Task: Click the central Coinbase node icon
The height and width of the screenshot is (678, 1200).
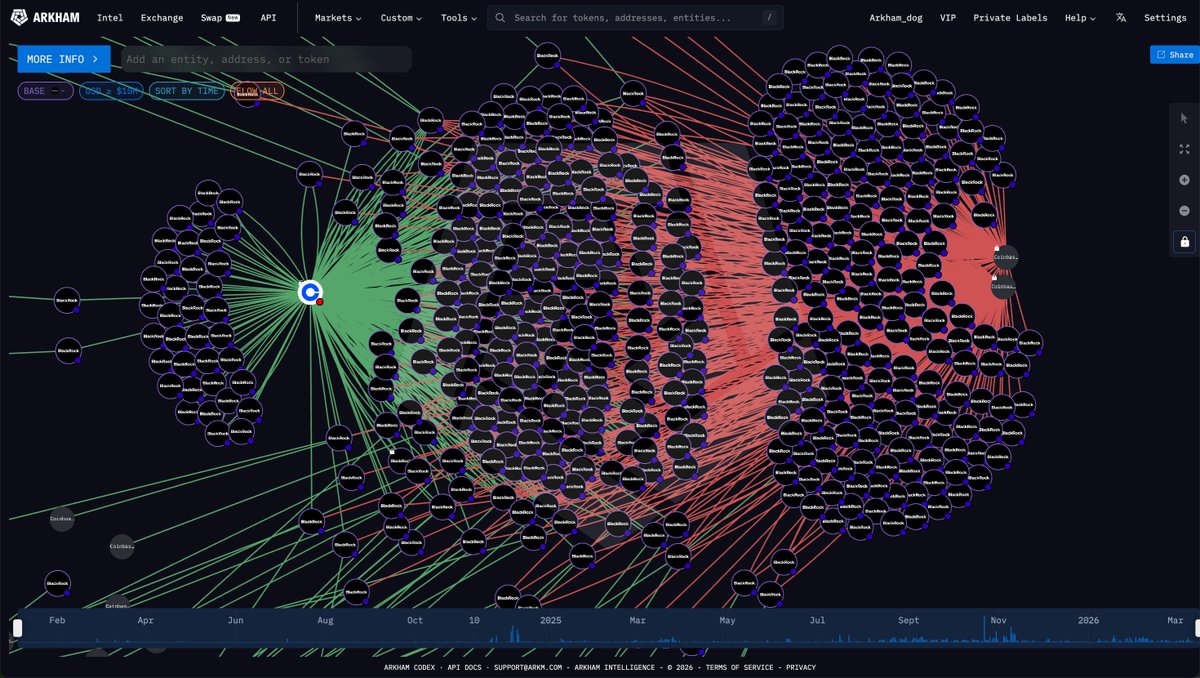Action: pos(310,292)
